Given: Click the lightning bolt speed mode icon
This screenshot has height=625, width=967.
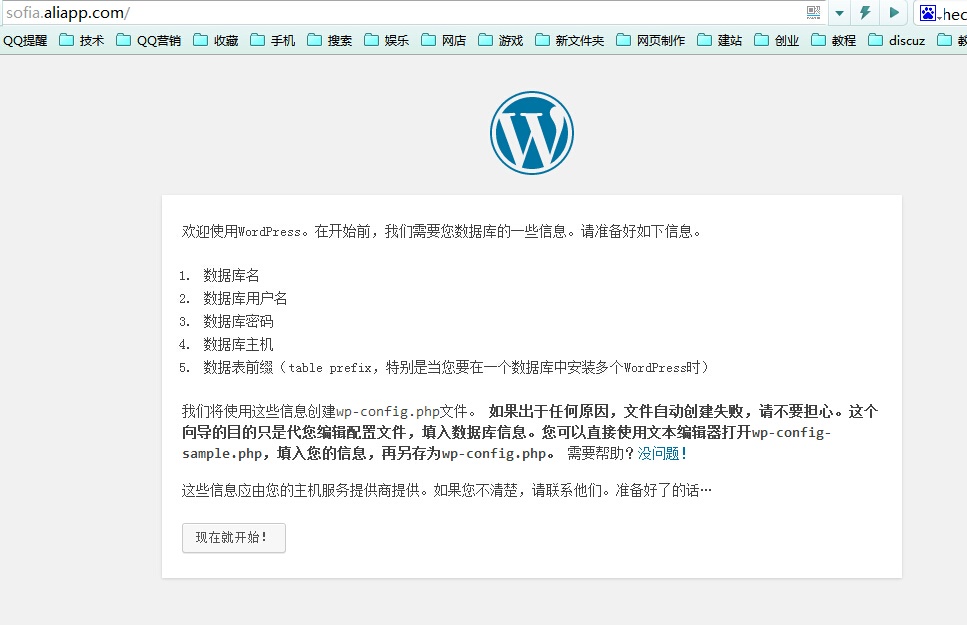Looking at the screenshot, I should click(x=865, y=12).
